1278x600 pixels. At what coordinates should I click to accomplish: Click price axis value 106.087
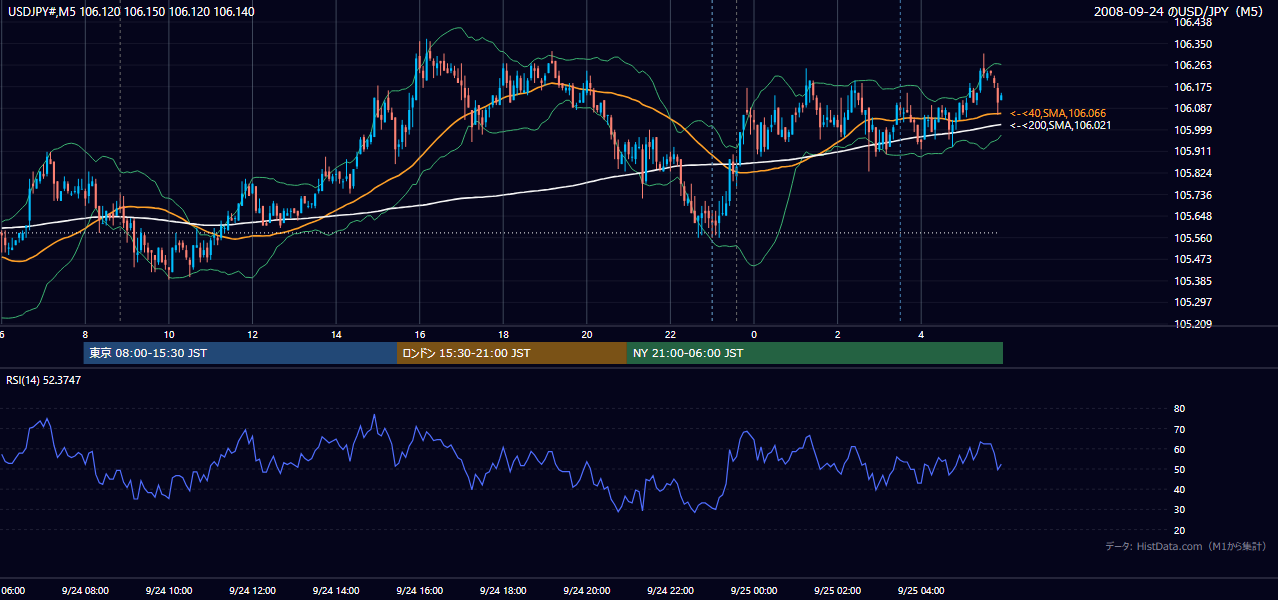[x=1193, y=108]
